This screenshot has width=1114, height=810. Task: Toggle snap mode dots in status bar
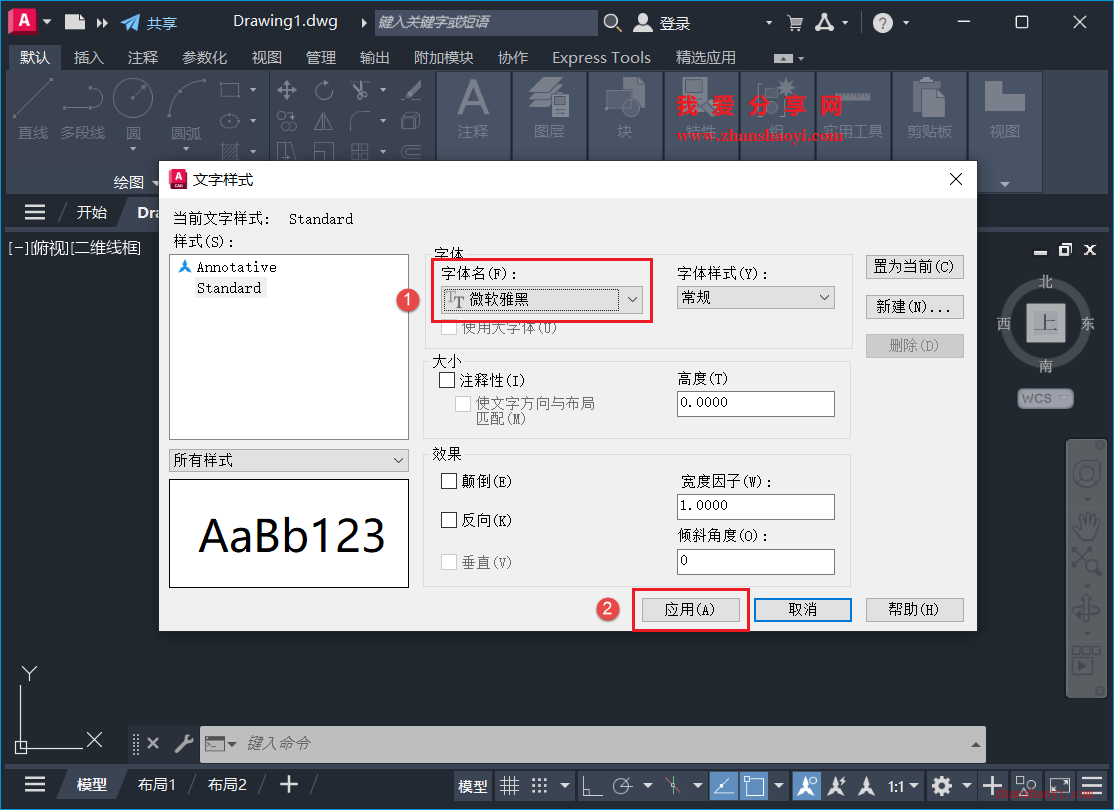point(540,786)
